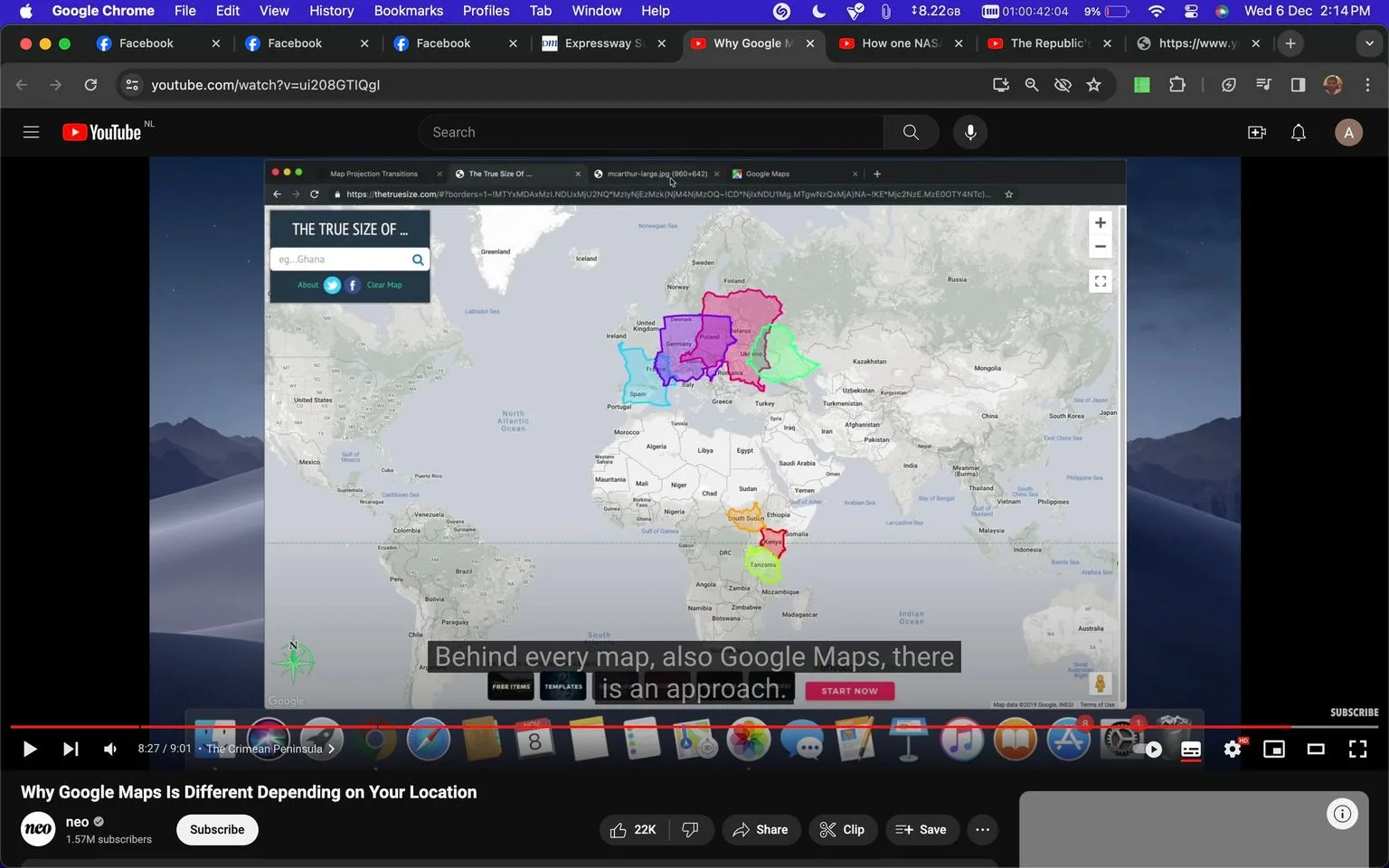Viewport: 1389px width, 868px height.
Task: Play the video
Action: (x=29, y=749)
